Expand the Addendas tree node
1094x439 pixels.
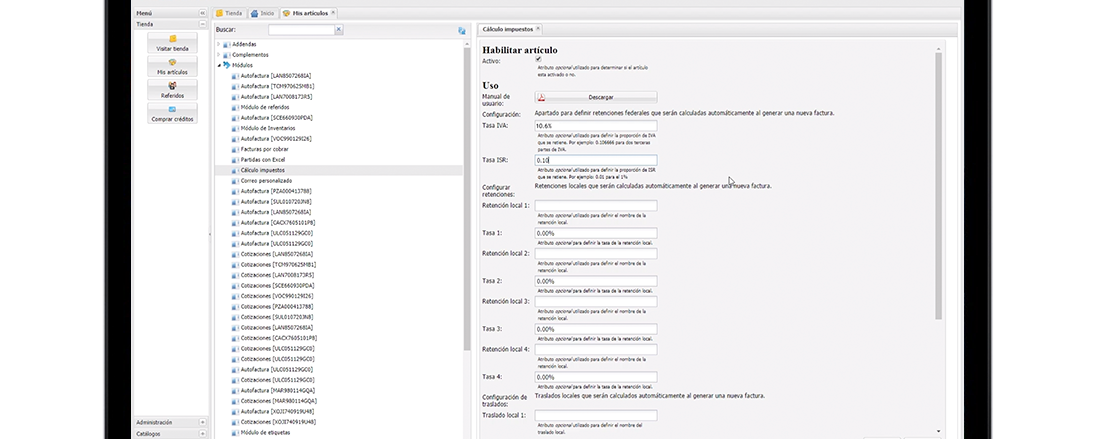[219, 45]
